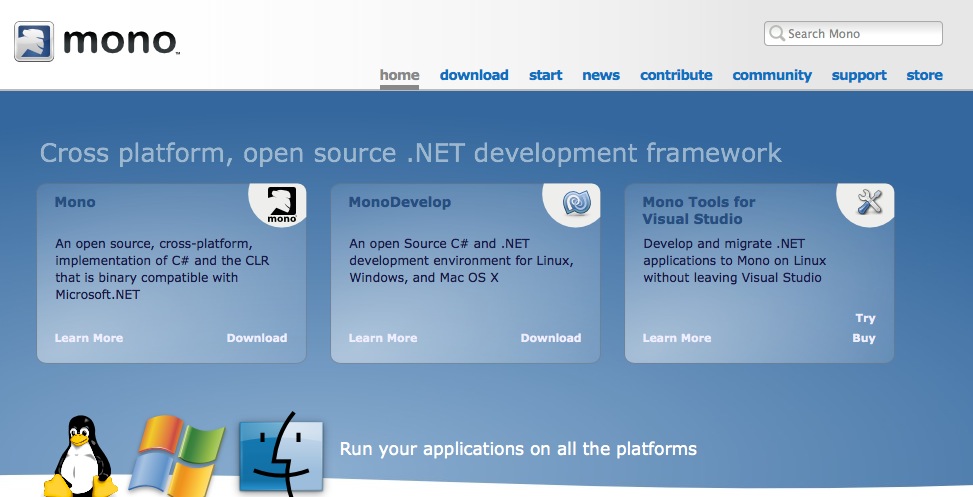Focus the Search Mono input field
This screenshot has width=973, height=497.
point(853,34)
